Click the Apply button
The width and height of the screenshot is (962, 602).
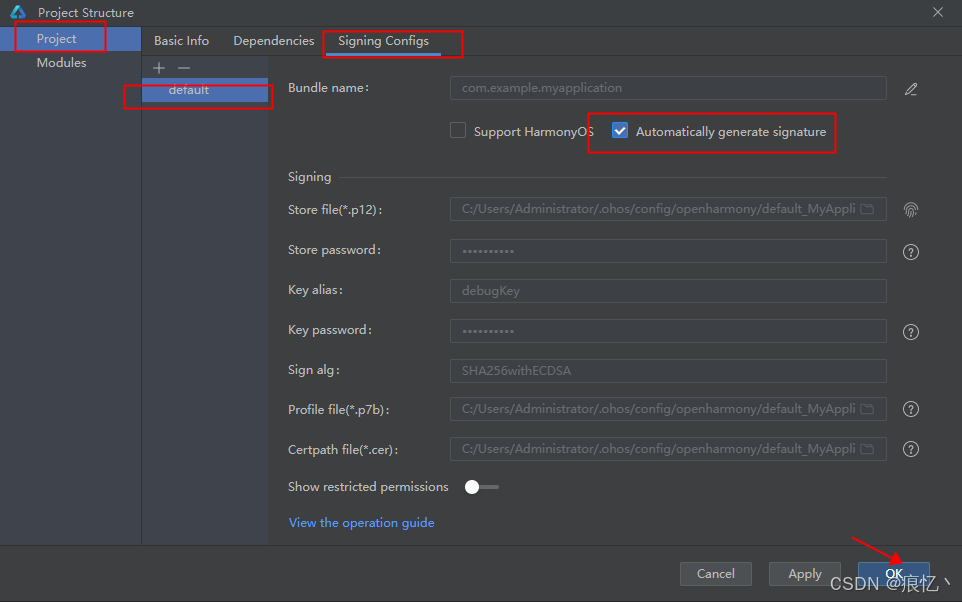804,573
